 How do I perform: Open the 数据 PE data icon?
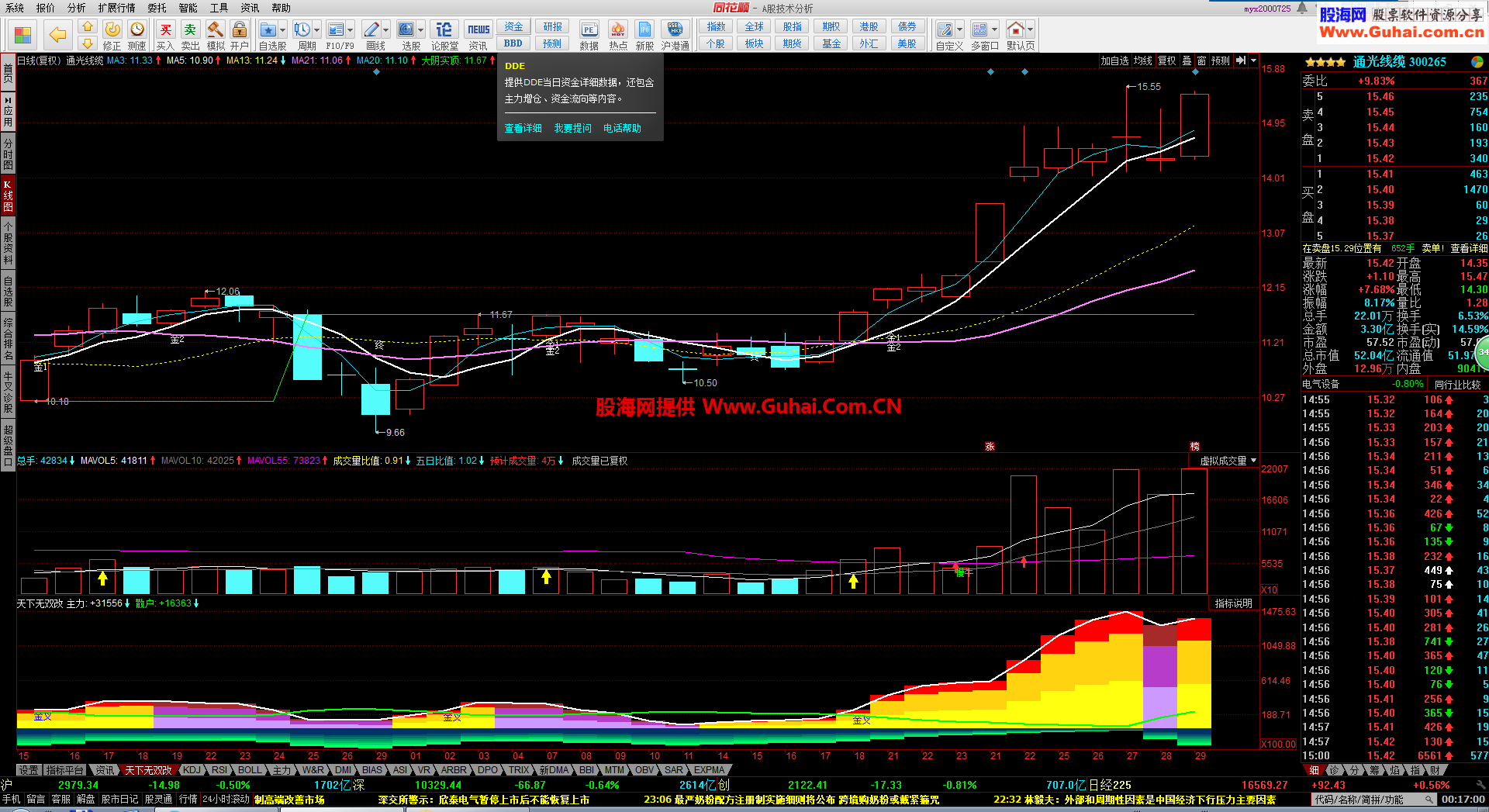(x=589, y=29)
